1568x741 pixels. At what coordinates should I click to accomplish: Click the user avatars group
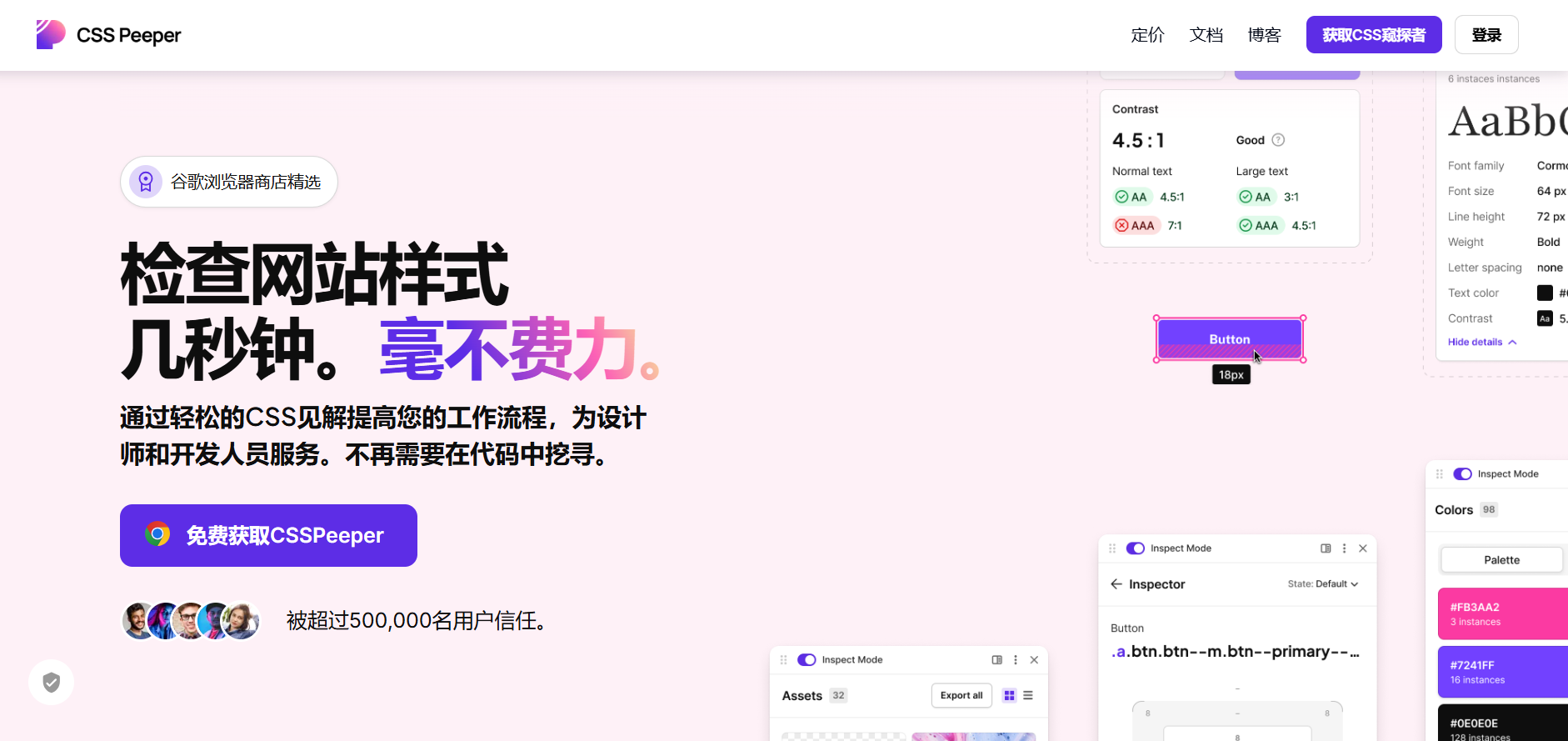pos(191,621)
